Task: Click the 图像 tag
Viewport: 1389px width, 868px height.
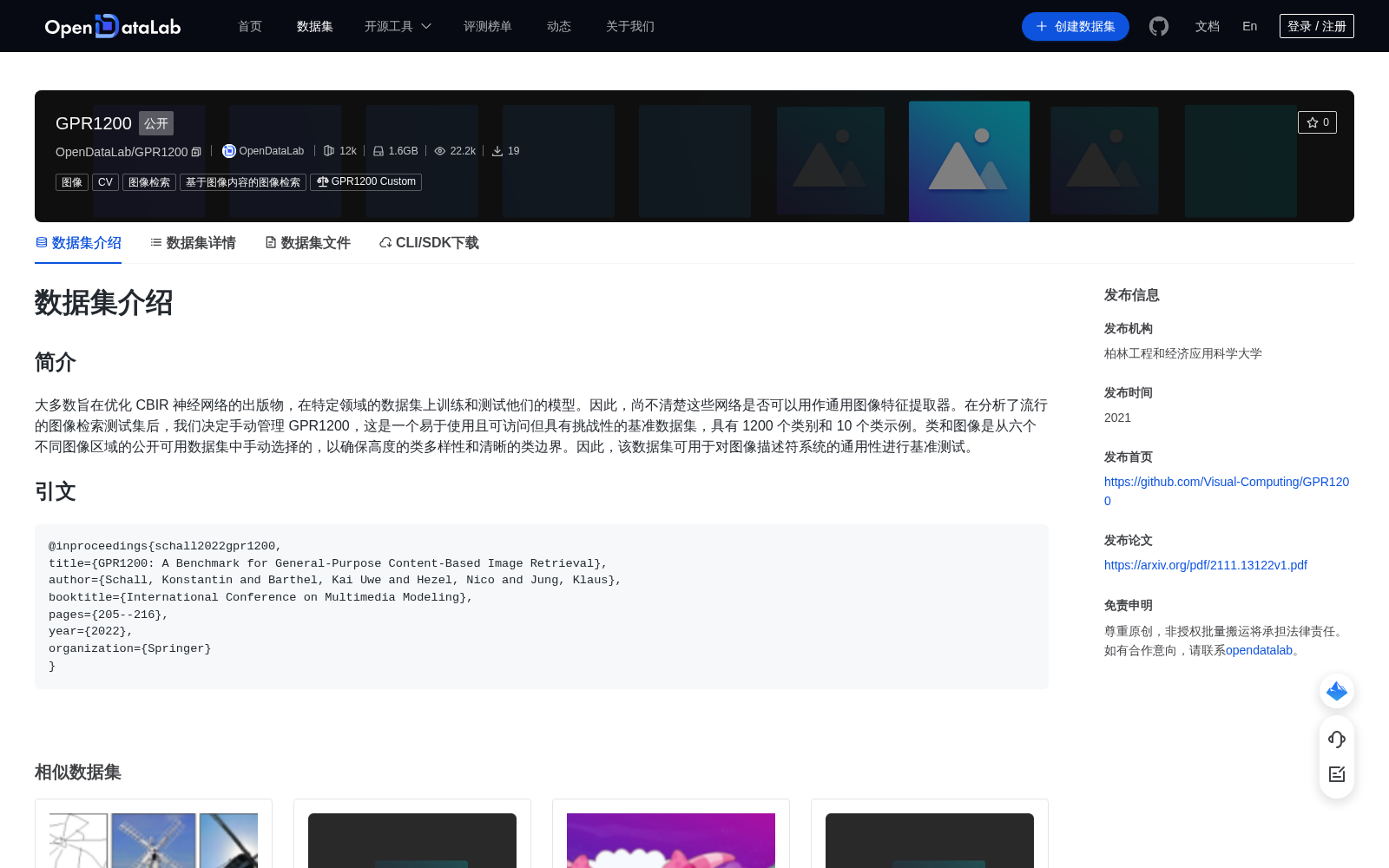Action: tap(72, 182)
